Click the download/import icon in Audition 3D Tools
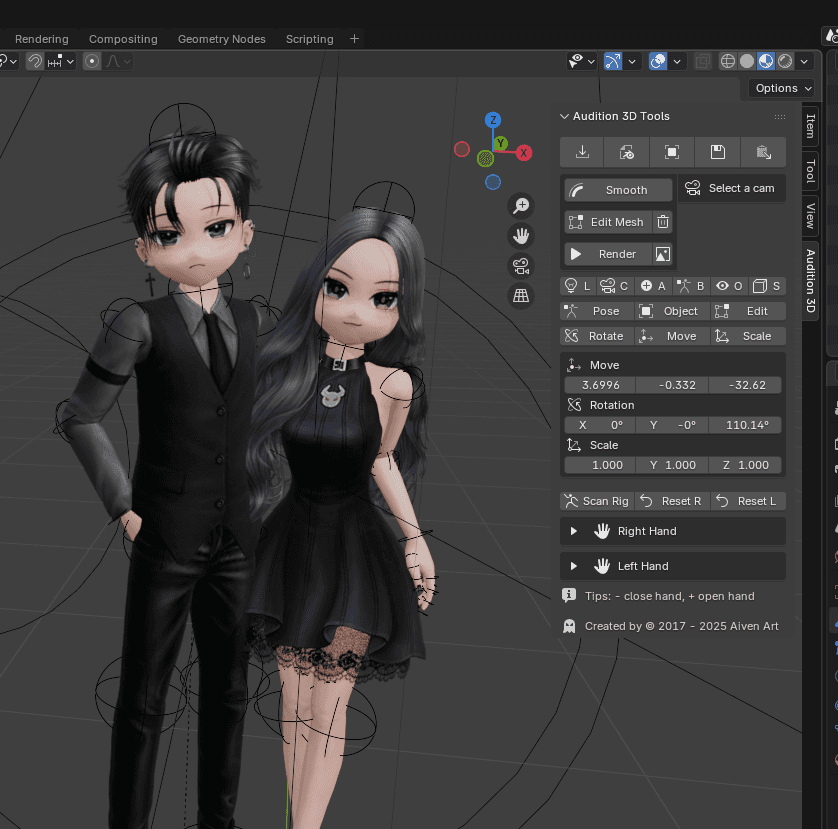This screenshot has height=829, width=838. [581, 151]
